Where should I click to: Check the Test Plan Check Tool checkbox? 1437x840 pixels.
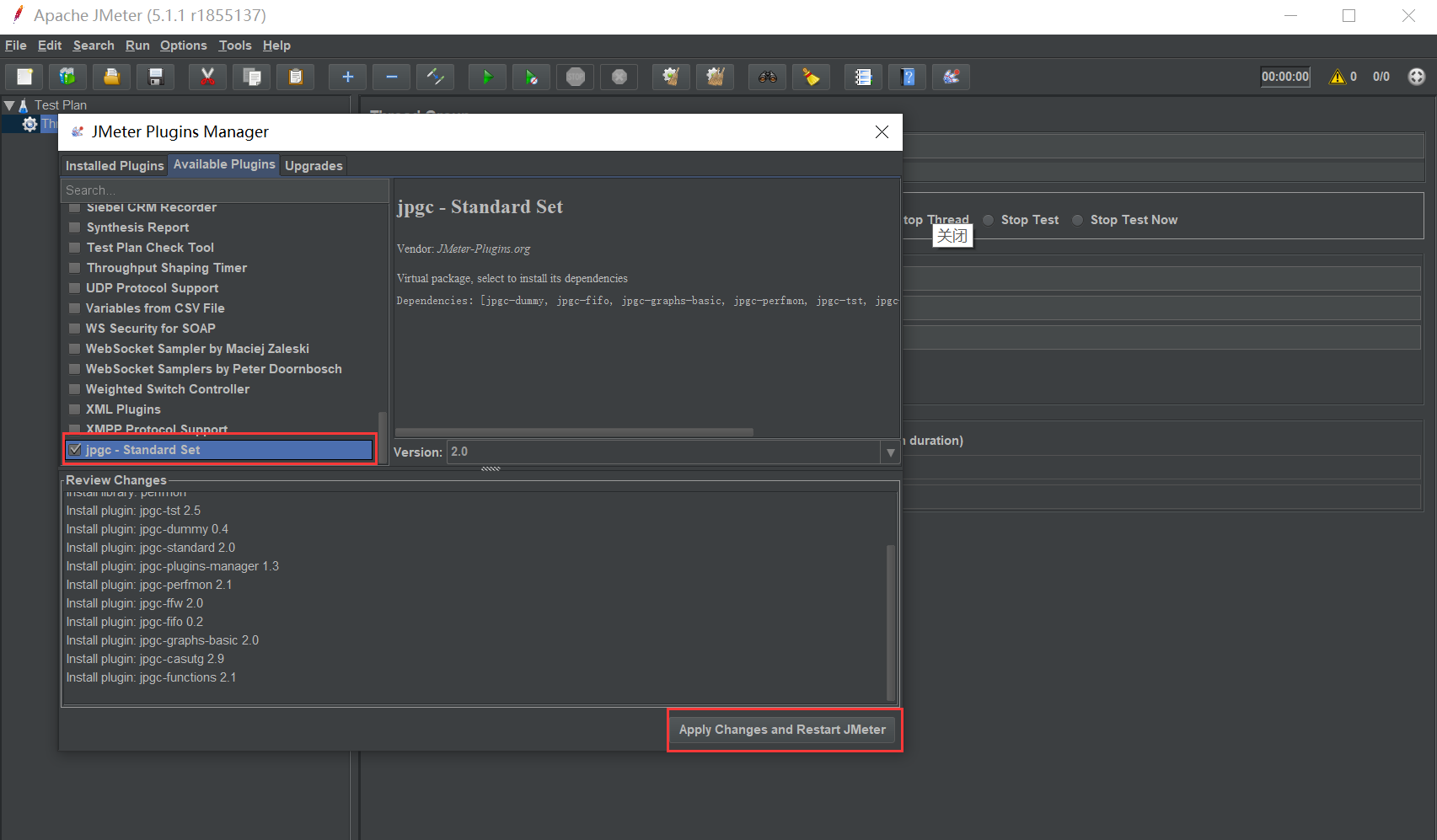point(75,248)
